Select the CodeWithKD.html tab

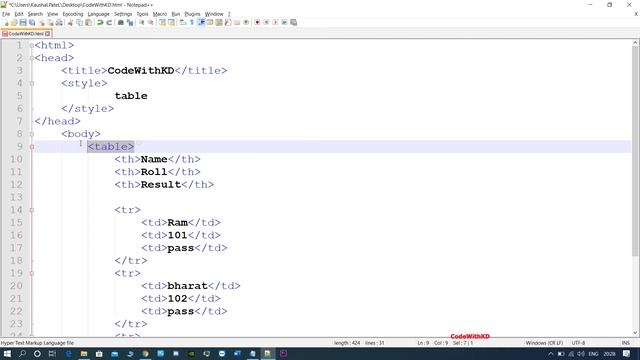pos(26,33)
